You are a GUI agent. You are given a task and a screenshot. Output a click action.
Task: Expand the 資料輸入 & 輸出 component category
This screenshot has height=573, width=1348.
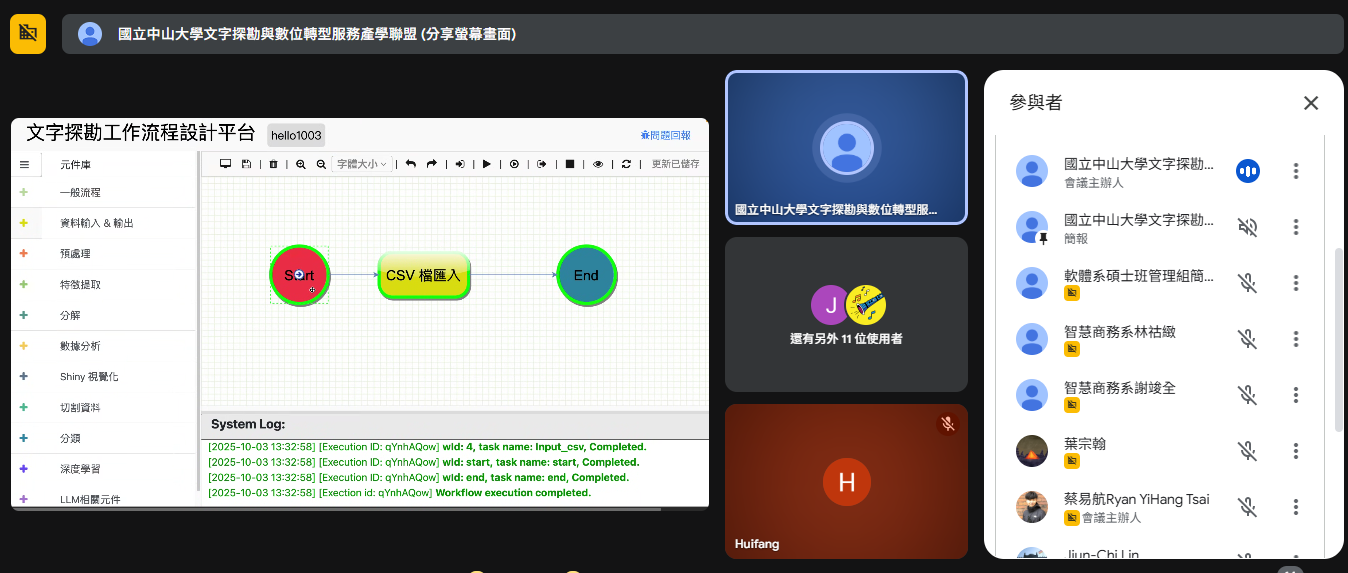(x=96, y=223)
